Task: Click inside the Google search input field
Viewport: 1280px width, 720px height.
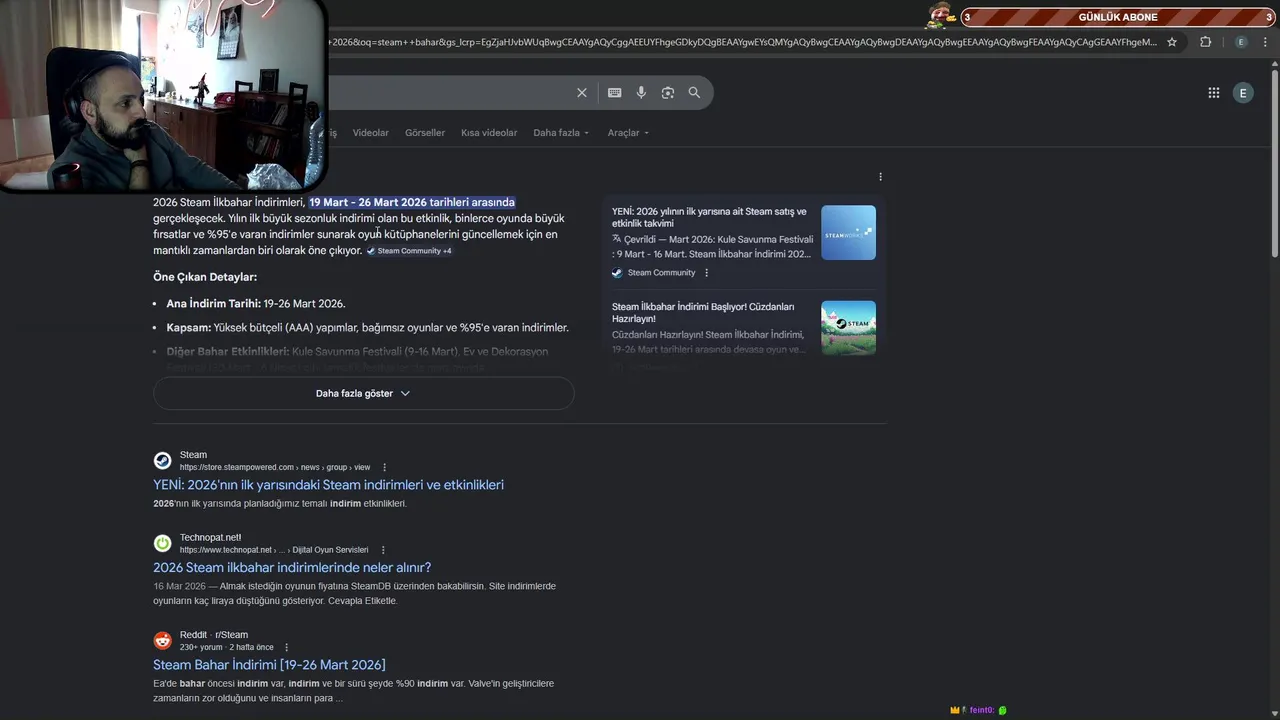Action: pos(450,93)
